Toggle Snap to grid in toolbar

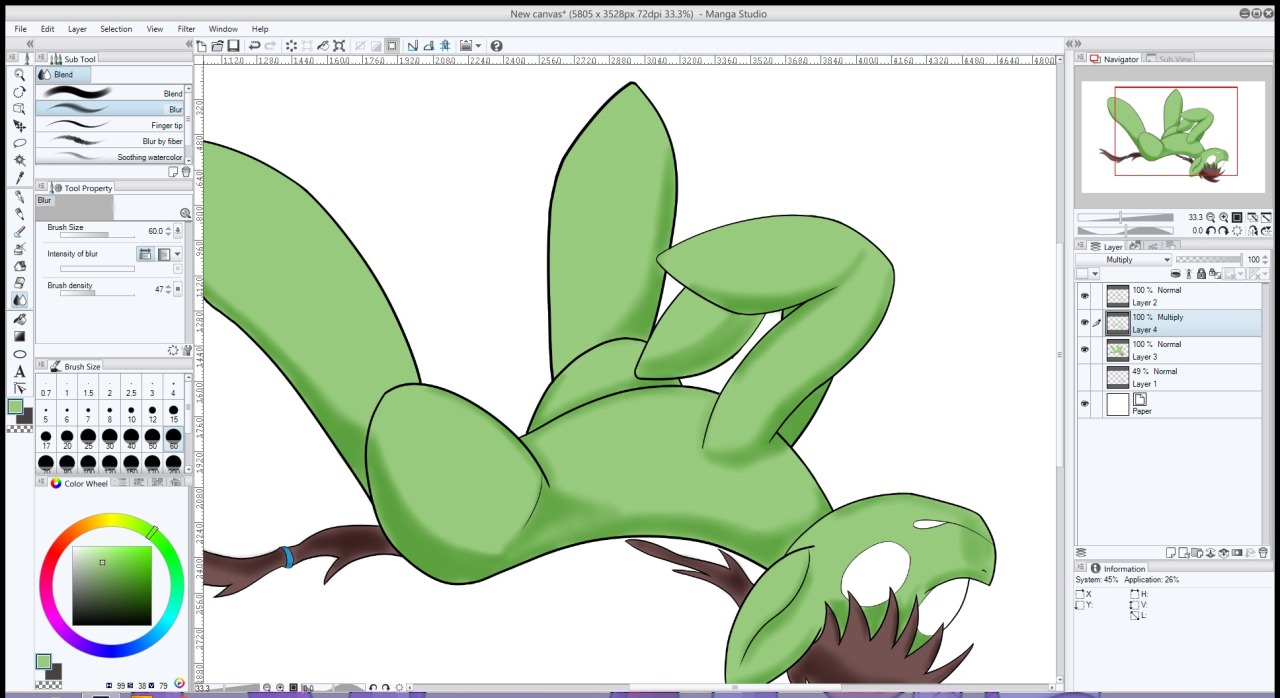[x=444, y=46]
